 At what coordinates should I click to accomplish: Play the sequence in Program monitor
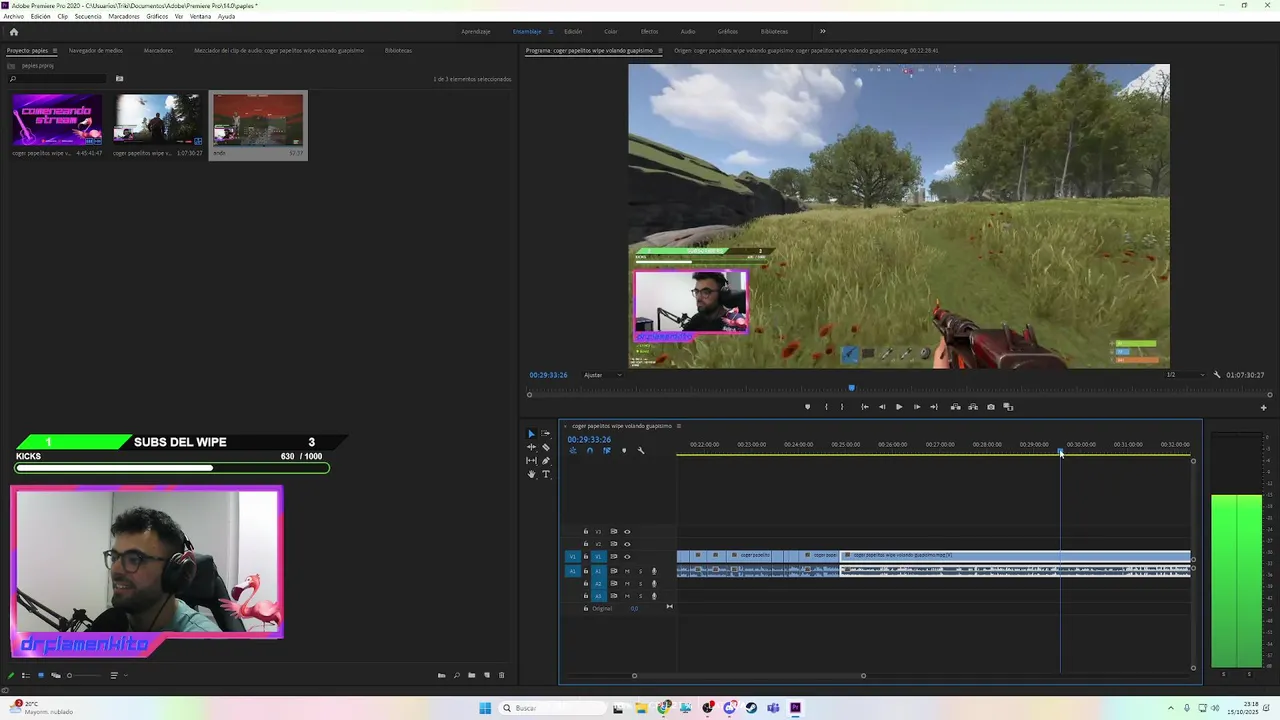click(899, 407)
